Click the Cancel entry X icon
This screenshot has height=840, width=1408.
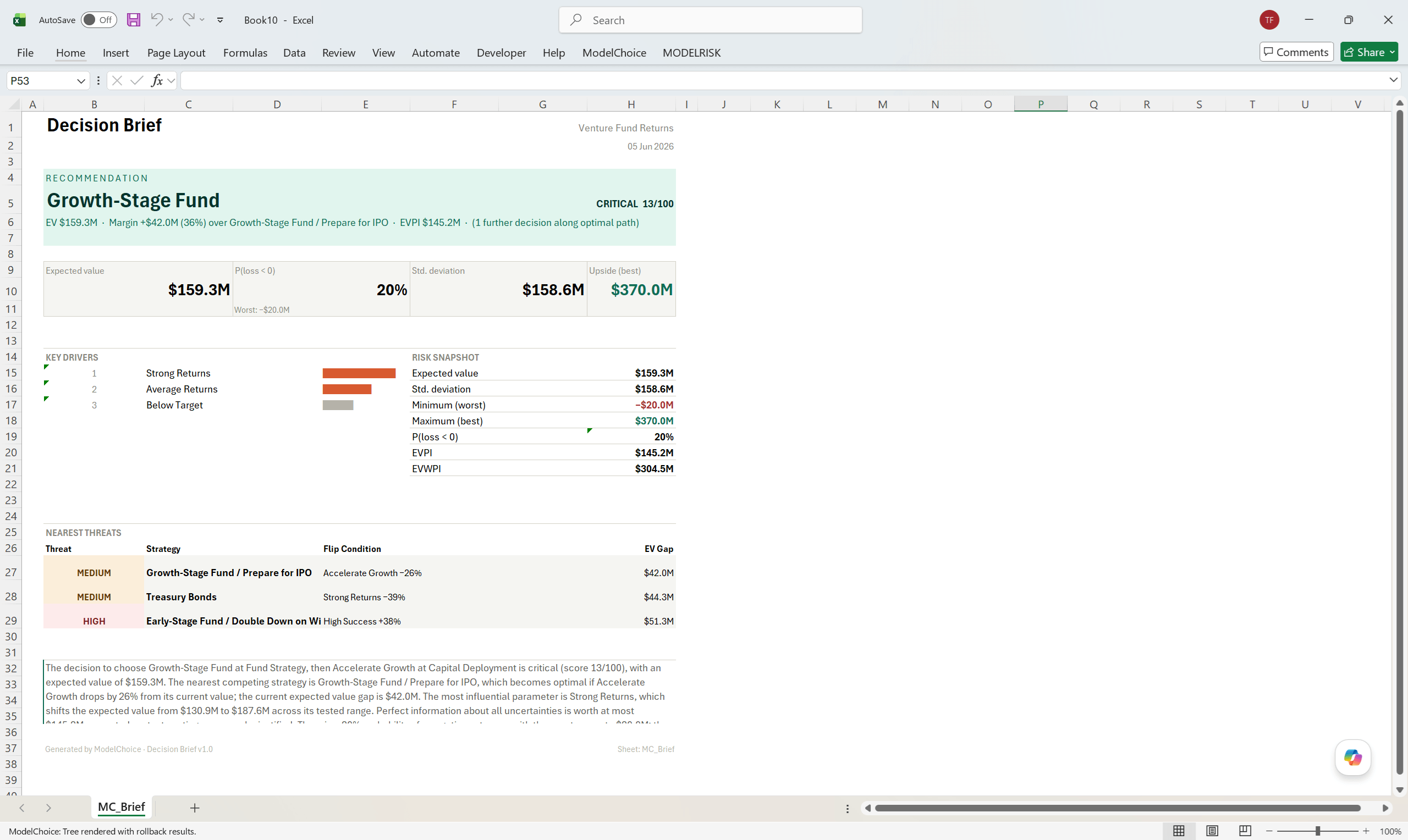click(x=117, y=81)
